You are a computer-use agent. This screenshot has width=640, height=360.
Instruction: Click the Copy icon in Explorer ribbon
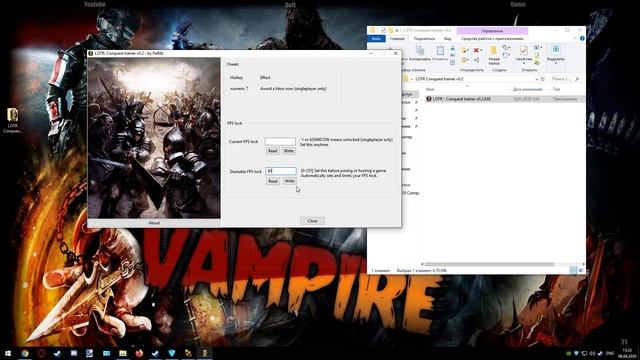click(420, 51)
